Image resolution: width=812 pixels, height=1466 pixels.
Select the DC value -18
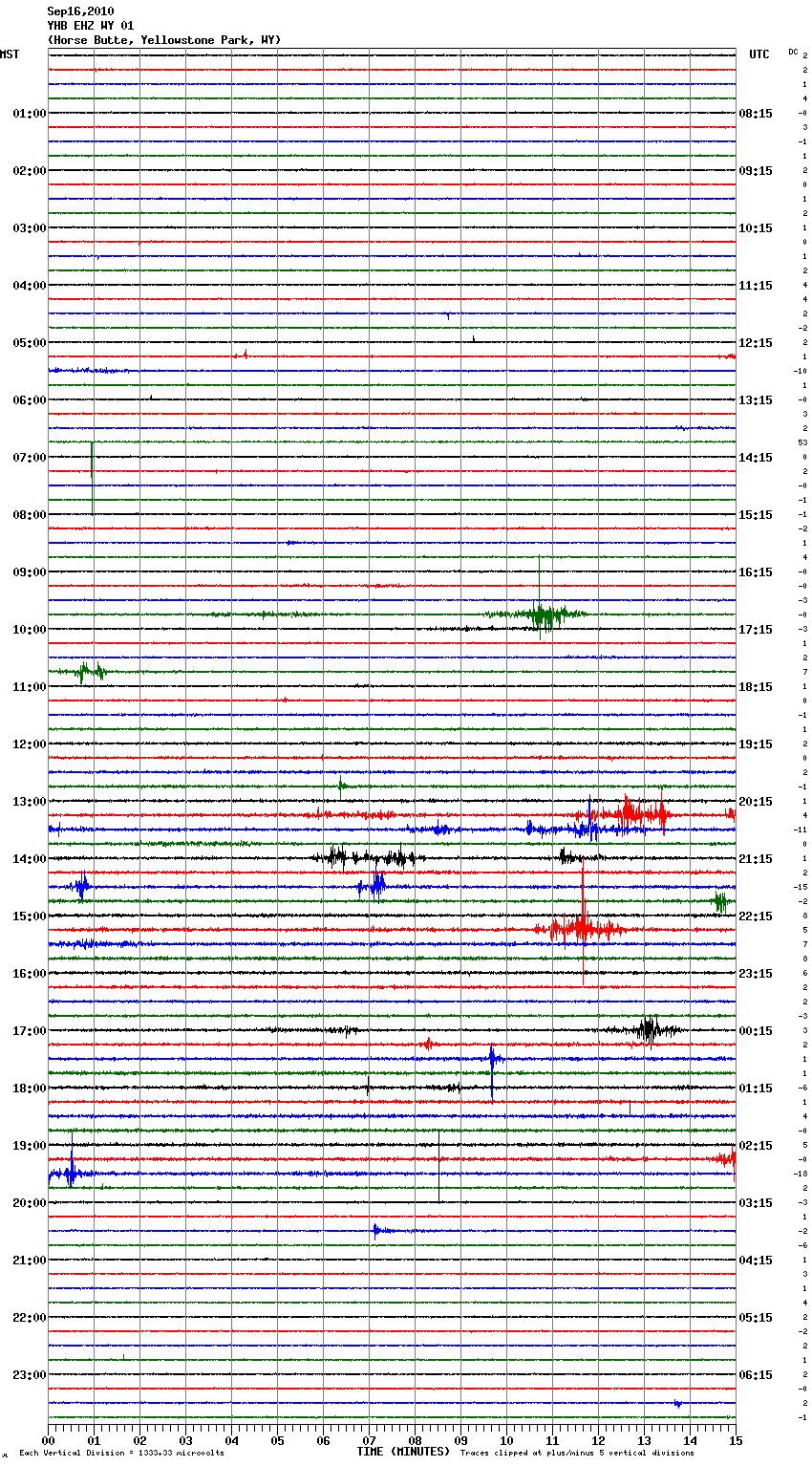801,1174
